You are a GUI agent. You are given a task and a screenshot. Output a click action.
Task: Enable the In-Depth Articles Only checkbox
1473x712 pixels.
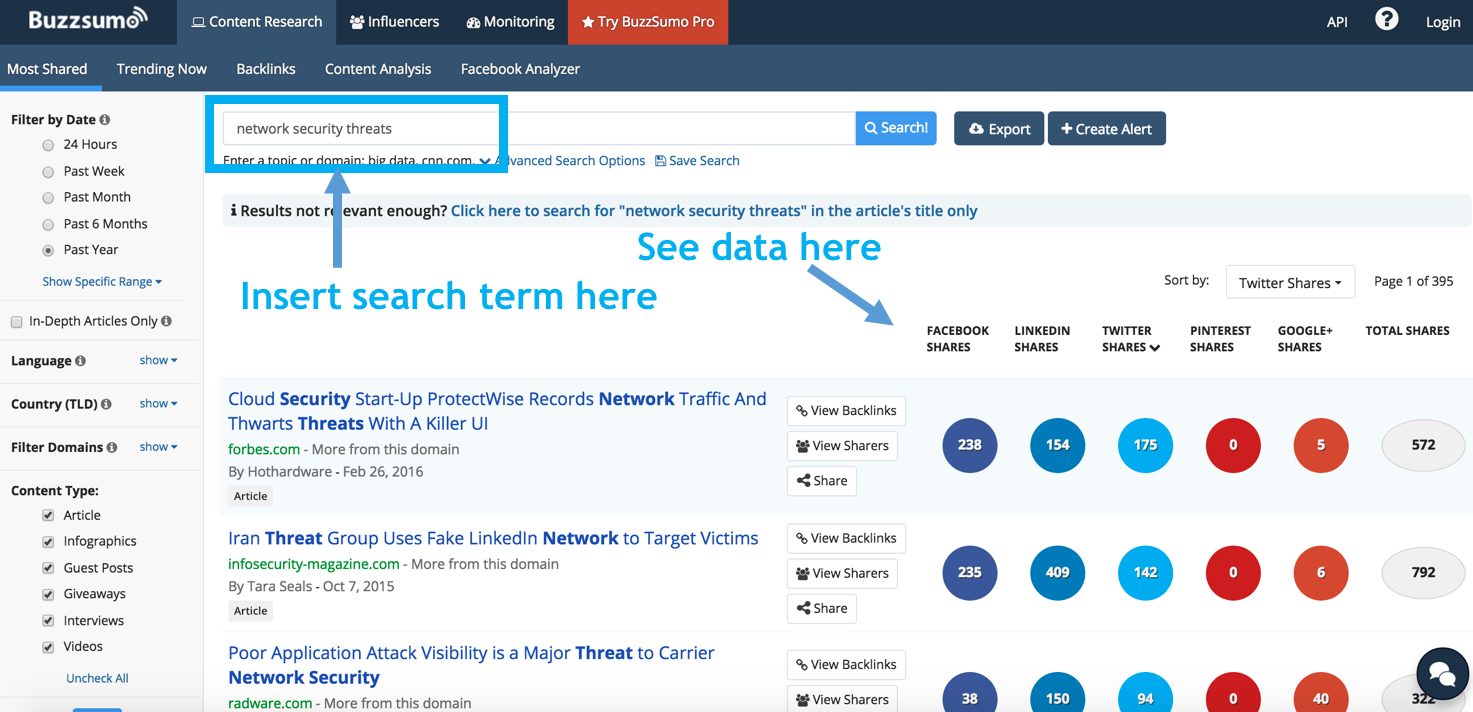[16, 320]
